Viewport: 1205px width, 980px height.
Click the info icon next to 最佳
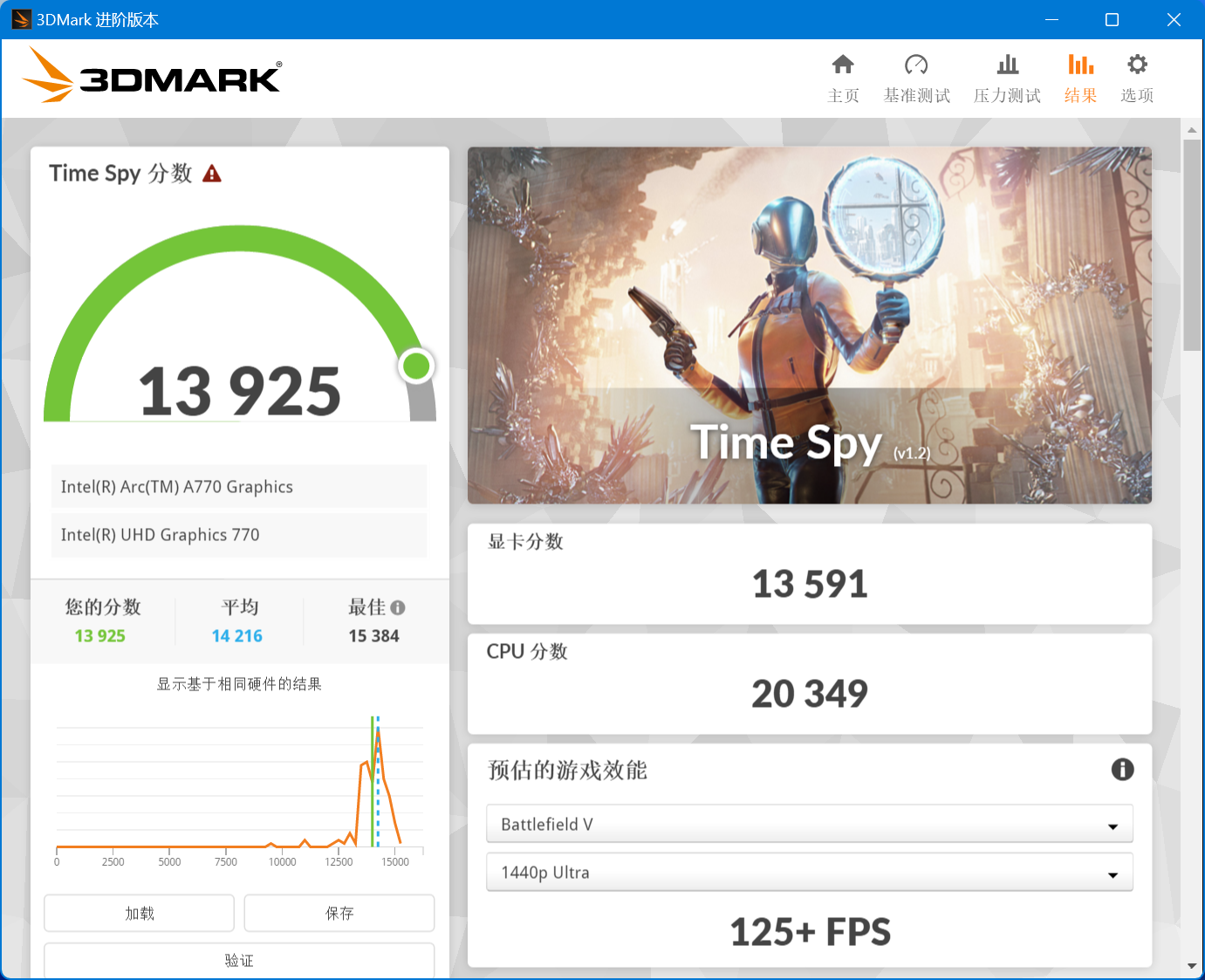(398, 607)
